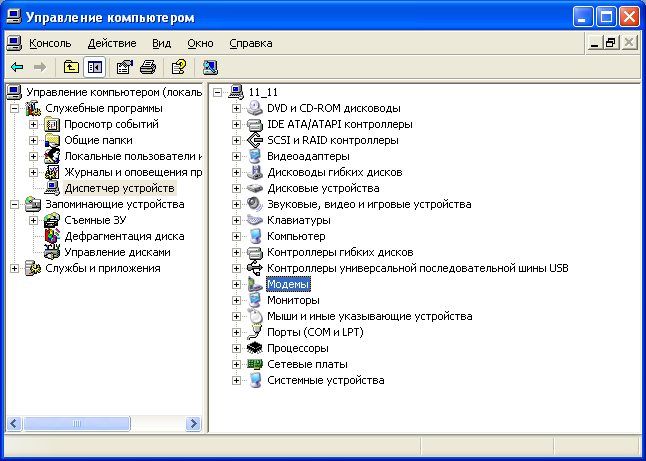Image resolution: width=646 pixels, height=461 pixels.
Task: Select Диспетчер устройств in the tree
Action: pyautogui.click(x=119, y=188)
